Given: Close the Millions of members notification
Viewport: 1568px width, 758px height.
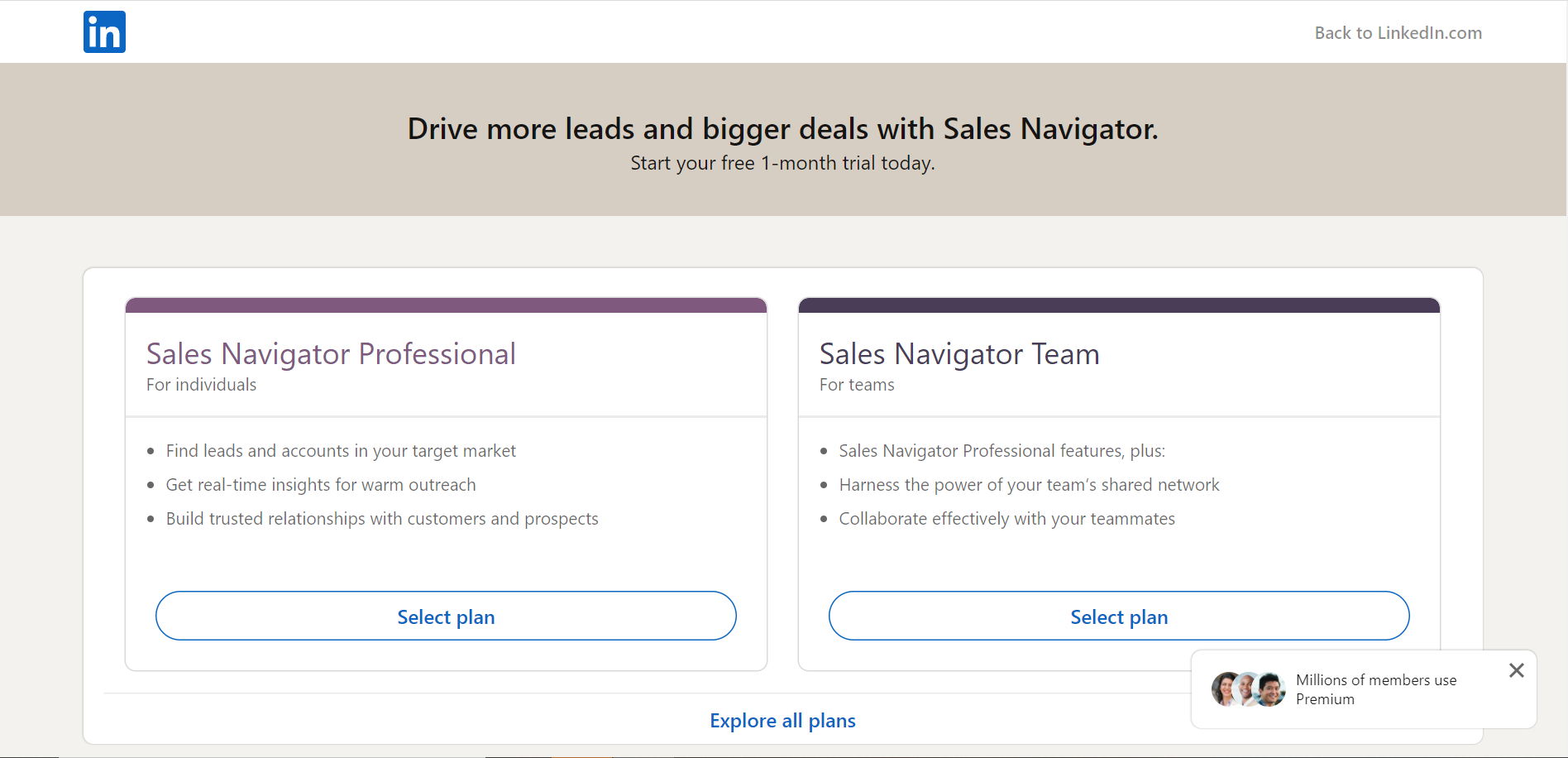Looking at the screenshot, I should [1516, 670].
